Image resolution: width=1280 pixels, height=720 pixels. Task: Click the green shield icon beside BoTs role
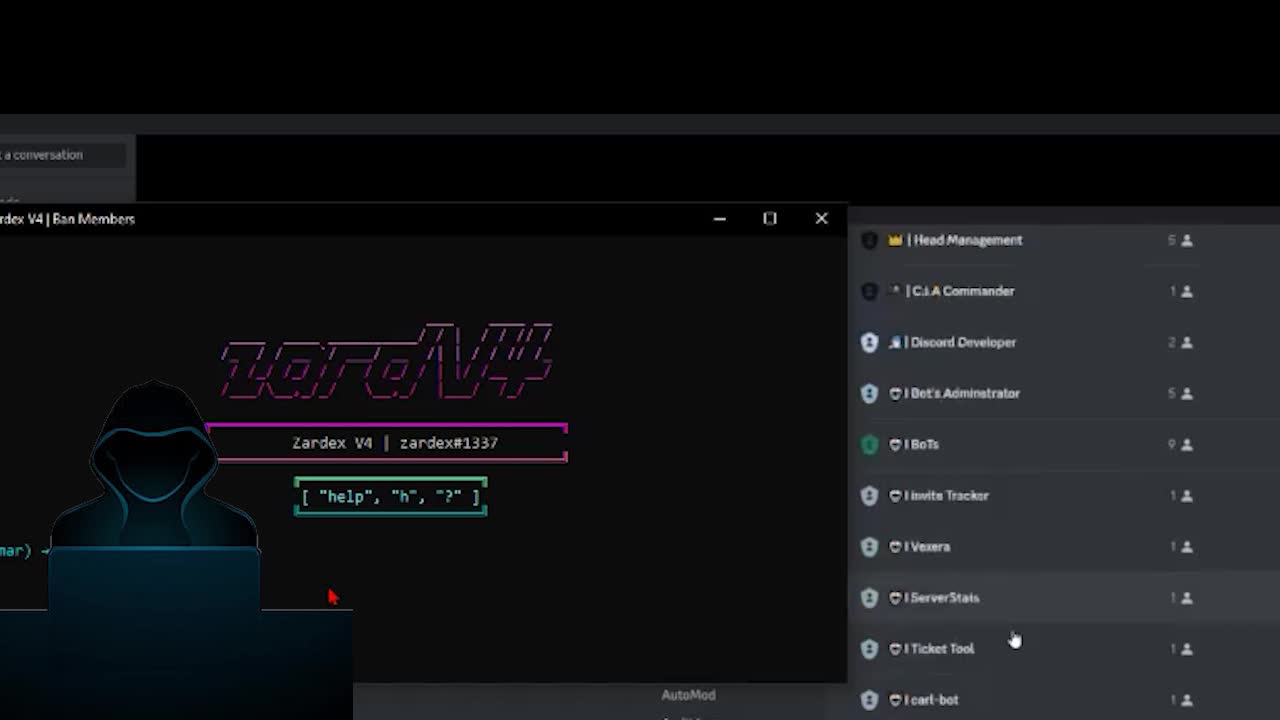coord(869,444)
